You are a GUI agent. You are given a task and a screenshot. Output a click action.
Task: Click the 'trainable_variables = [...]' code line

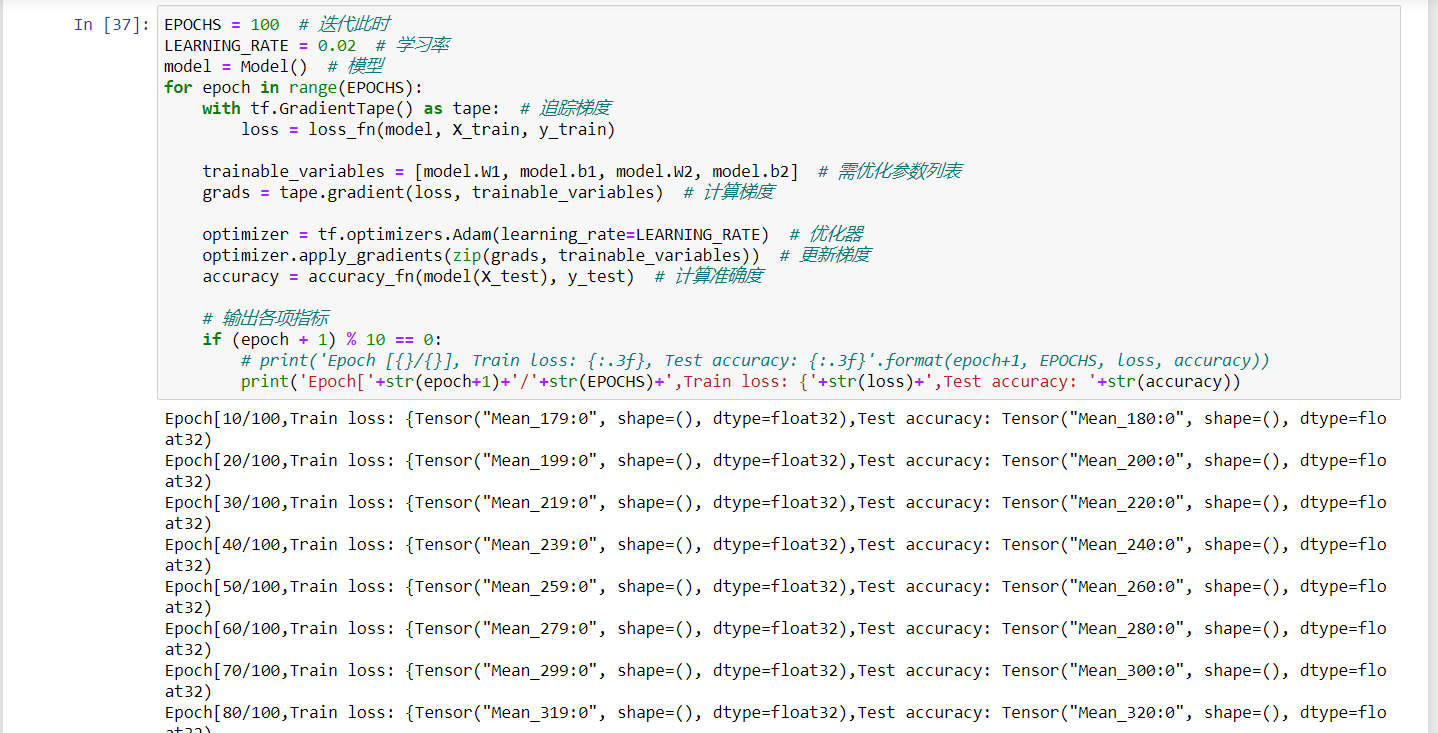[x=582, y=171]
